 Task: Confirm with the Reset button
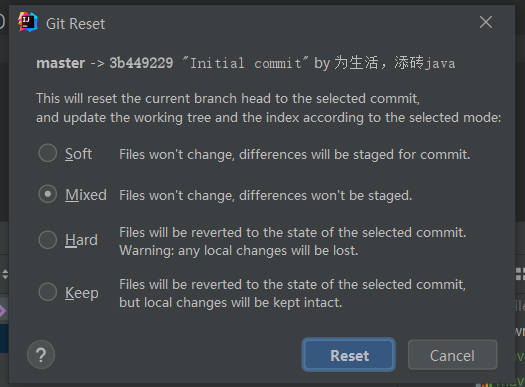click(349, 355)
